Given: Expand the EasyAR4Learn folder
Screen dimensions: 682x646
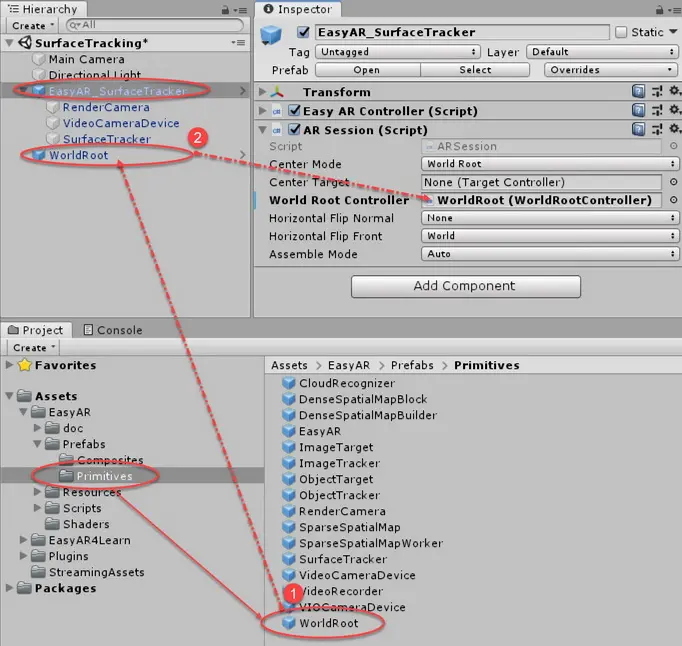Looking at the screenshot, I should pyautogui.click(x=23, y=540).
